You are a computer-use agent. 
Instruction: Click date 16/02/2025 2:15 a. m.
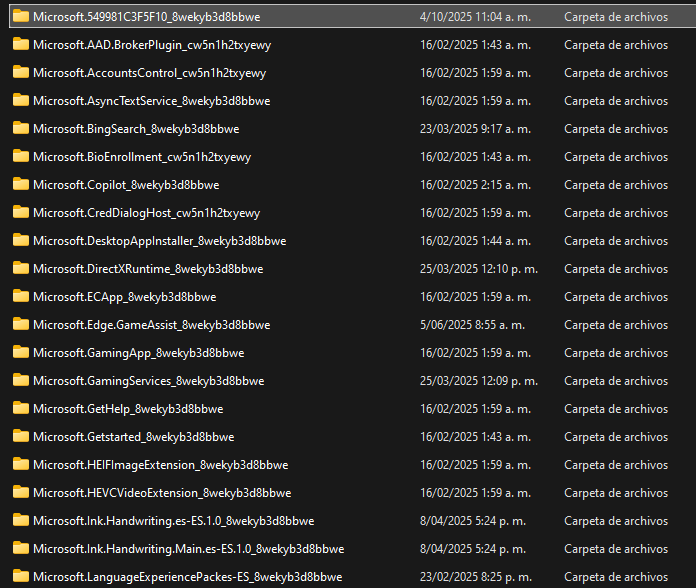click(475, 185)
